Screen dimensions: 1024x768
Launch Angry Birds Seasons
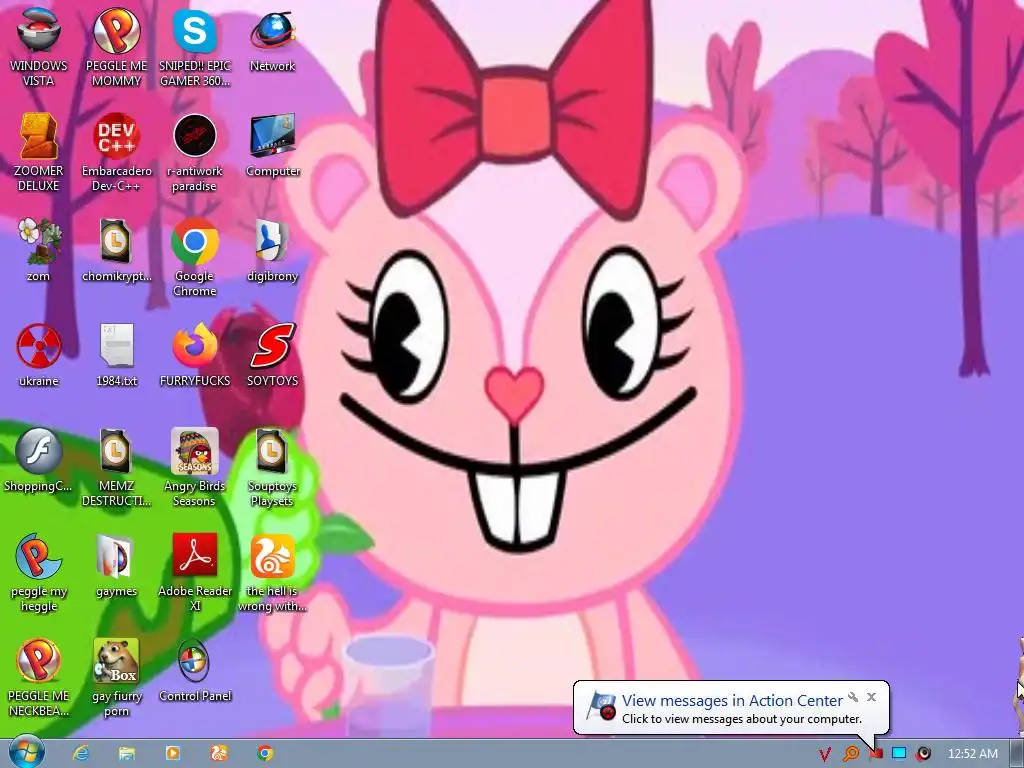tap(195, 468)
